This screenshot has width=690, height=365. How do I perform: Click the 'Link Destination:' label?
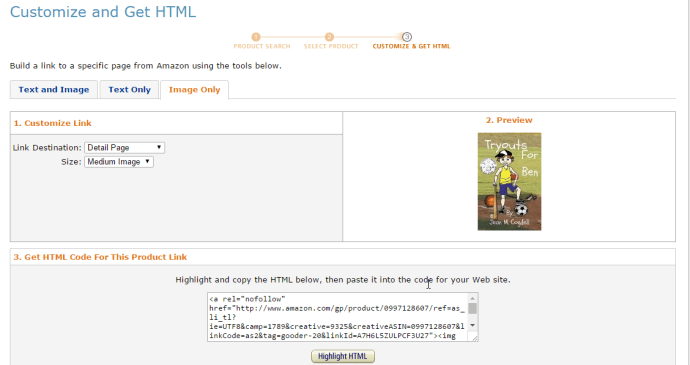coord(47,148)
